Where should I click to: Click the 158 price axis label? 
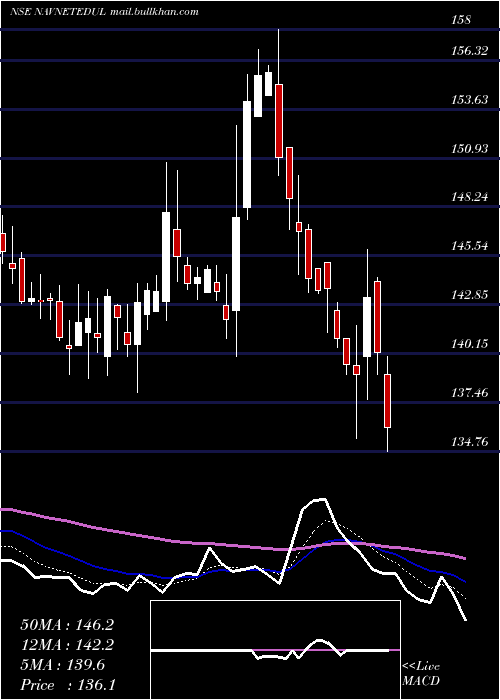[x=461, y=20]
